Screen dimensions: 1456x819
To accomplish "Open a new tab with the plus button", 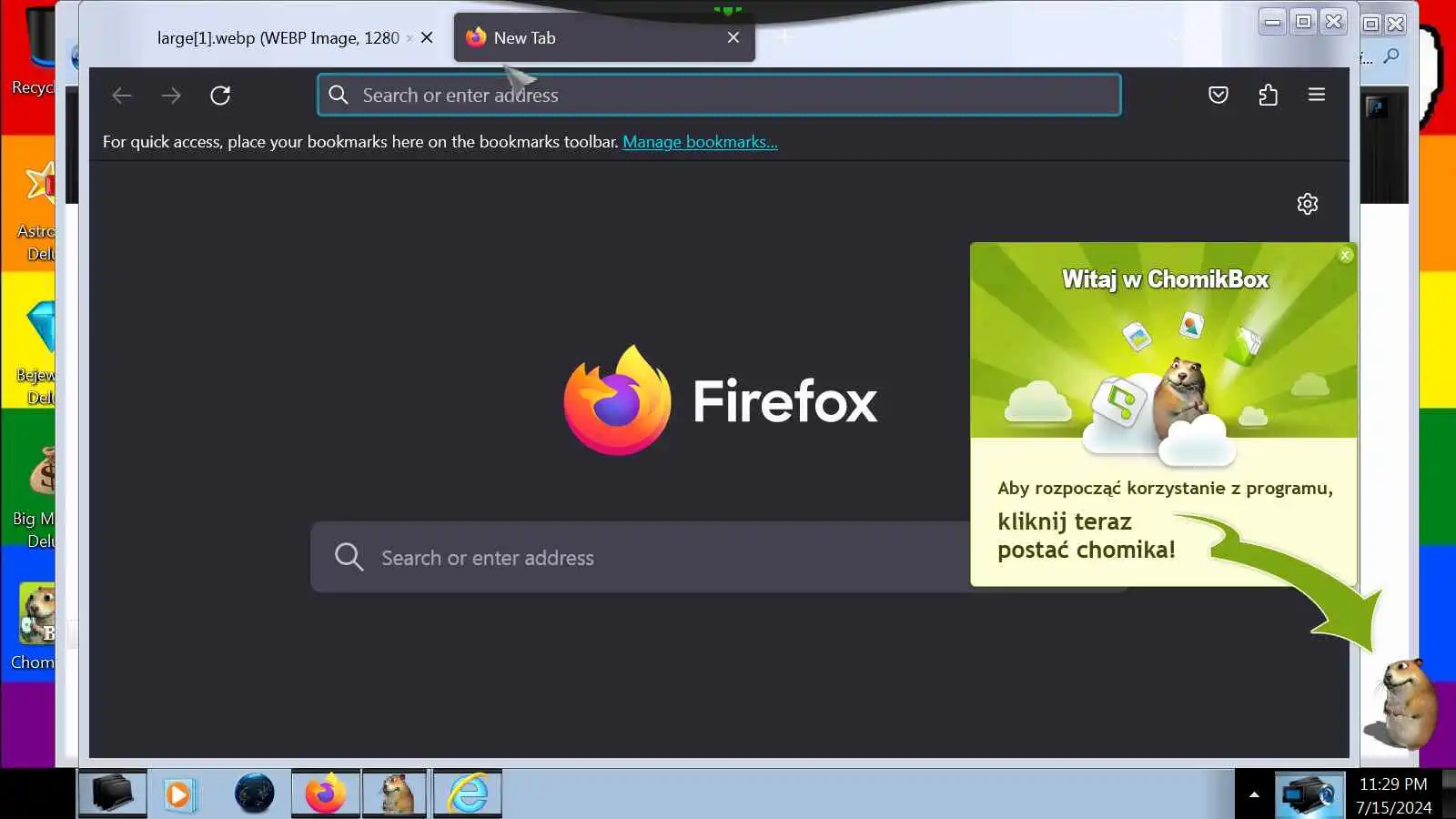I will (784, 37).
